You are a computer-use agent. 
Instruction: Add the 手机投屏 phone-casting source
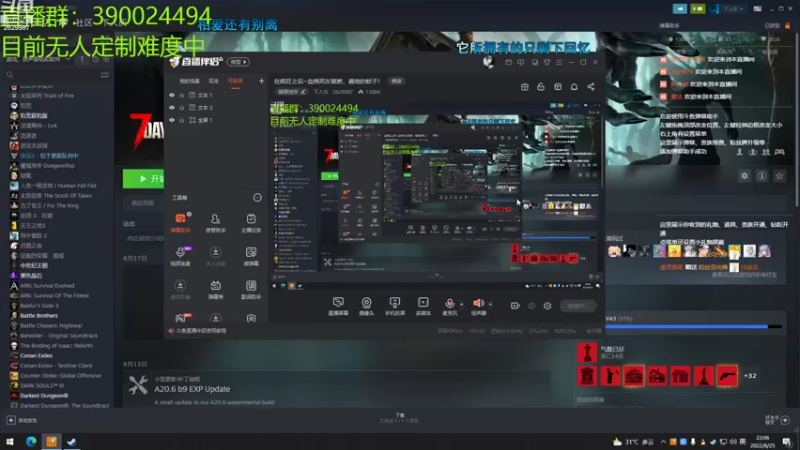pos(394,306)
